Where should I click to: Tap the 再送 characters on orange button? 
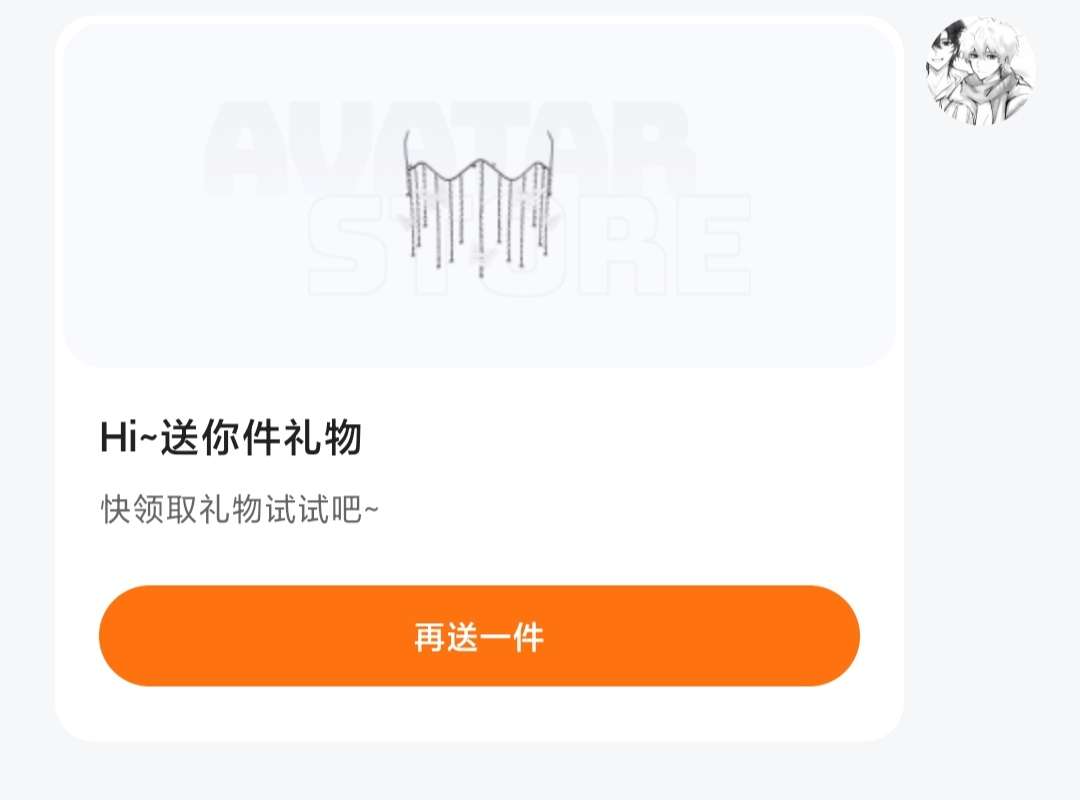point(446,636)
